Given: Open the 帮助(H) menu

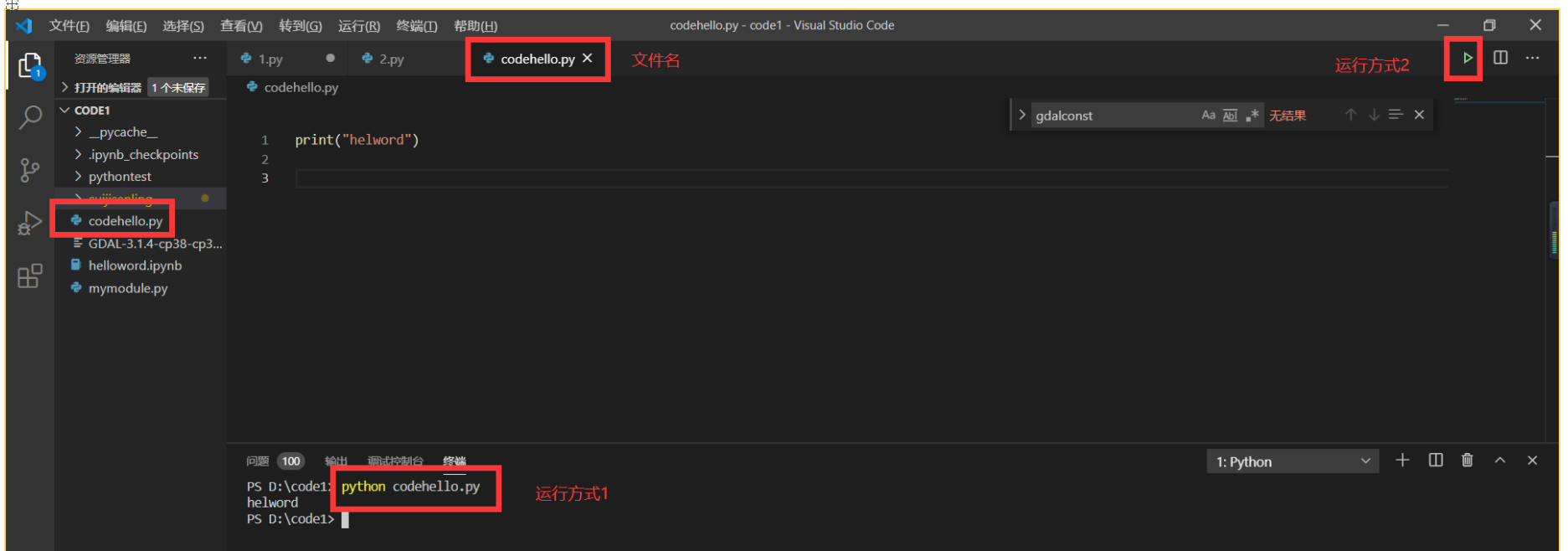Looking at the screenshot, I should [x=475, y=26].
